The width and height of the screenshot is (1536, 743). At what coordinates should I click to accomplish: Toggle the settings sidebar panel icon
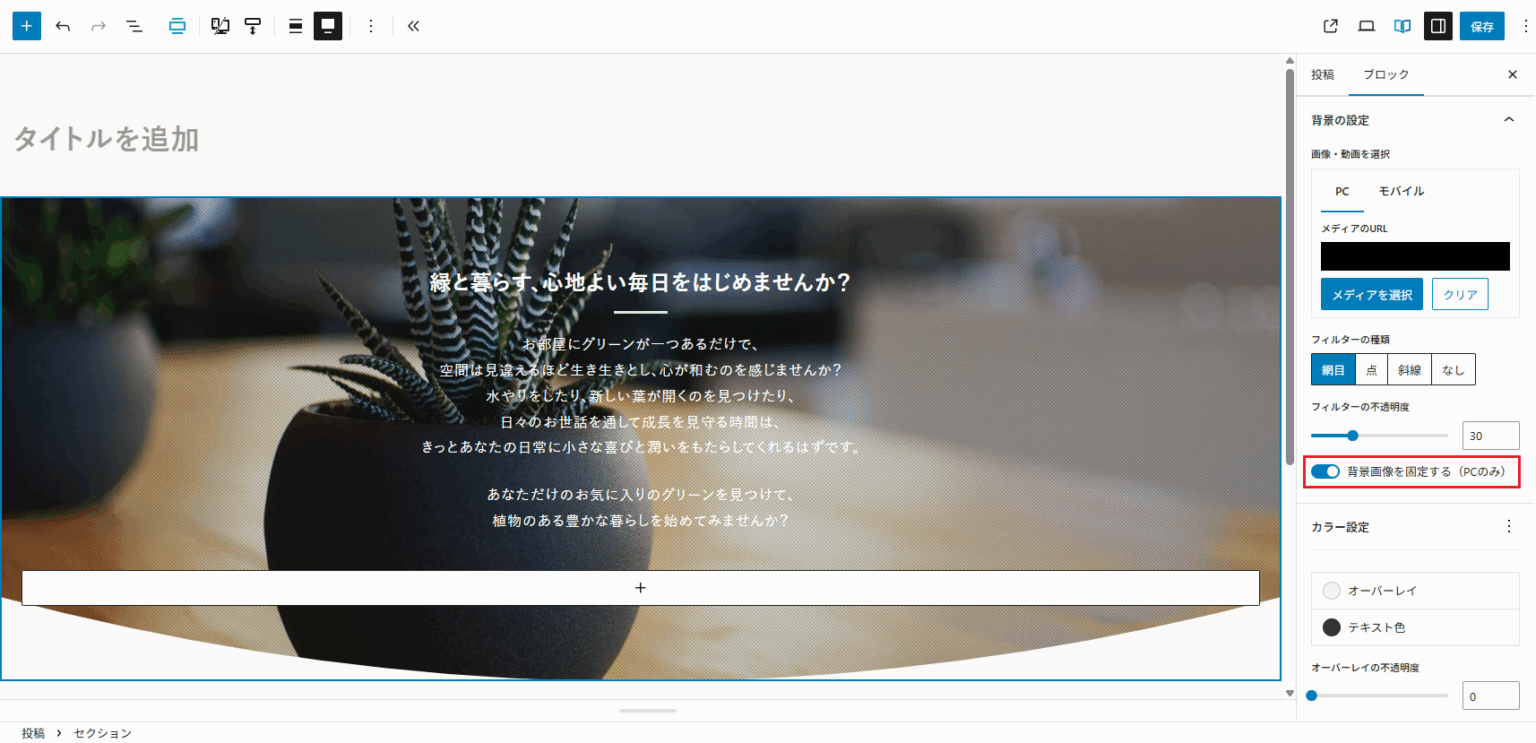1437,25
